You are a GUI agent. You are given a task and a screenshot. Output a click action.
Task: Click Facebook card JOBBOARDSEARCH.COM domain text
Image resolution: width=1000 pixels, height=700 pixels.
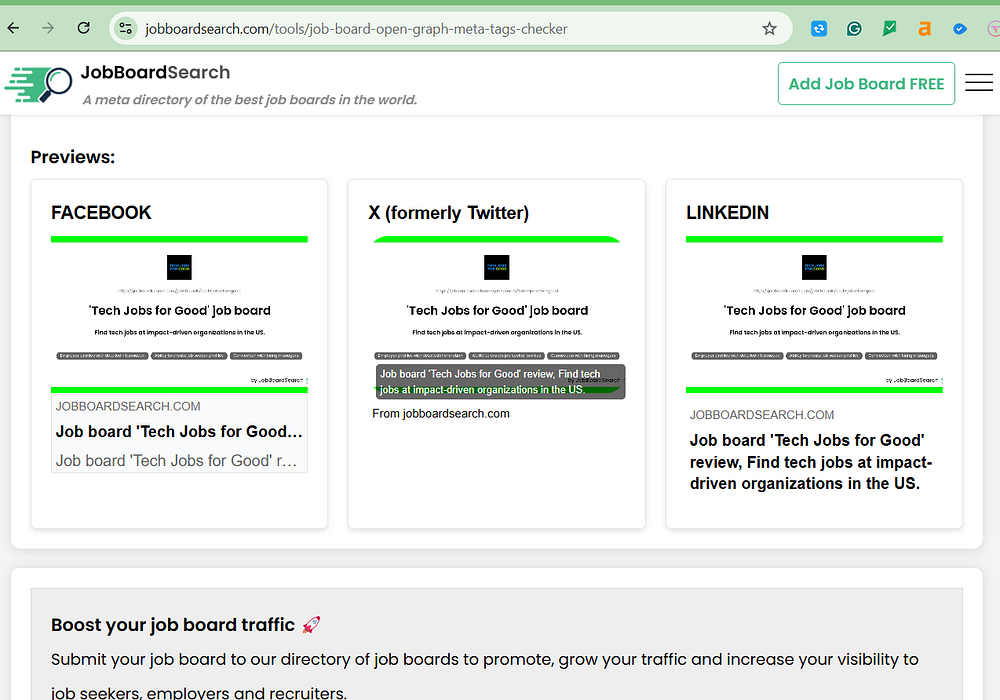point(128,406)
